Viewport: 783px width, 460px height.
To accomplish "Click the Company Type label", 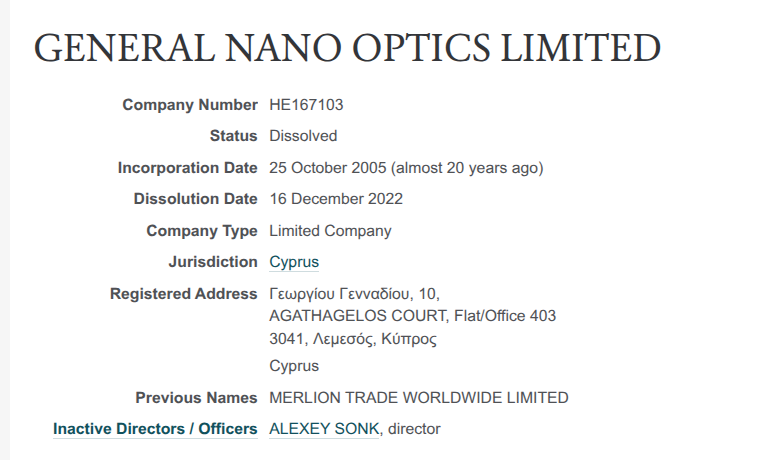I will 202,231.
